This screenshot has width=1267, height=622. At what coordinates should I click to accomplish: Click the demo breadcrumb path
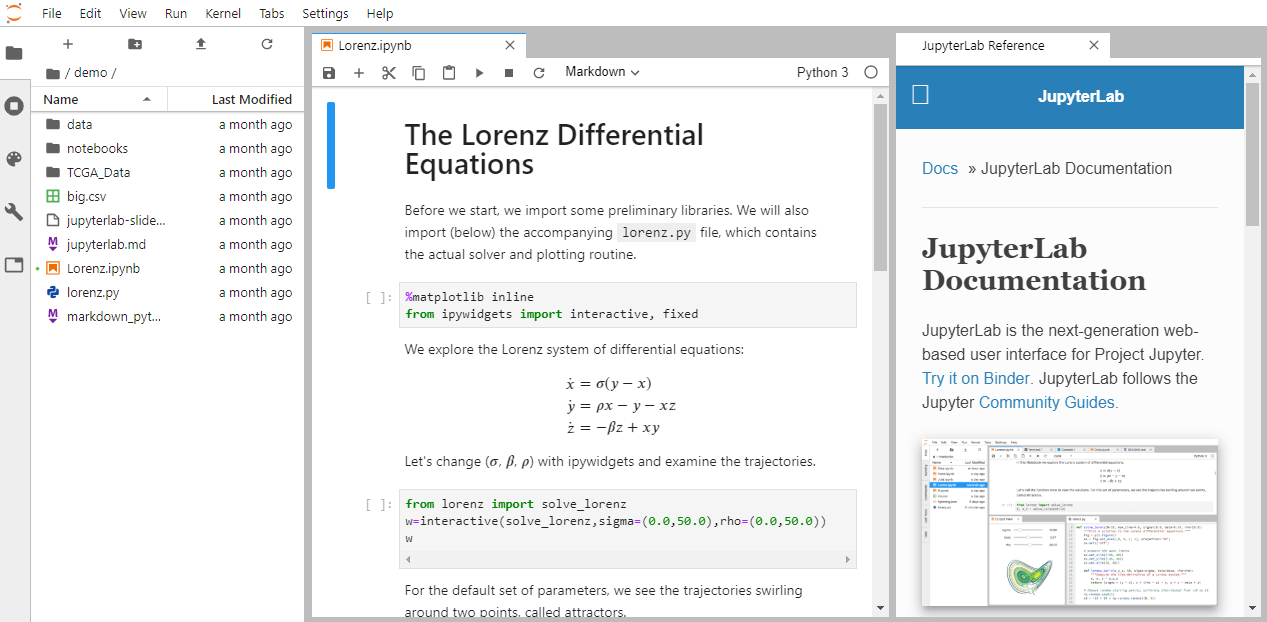point(91,73)
